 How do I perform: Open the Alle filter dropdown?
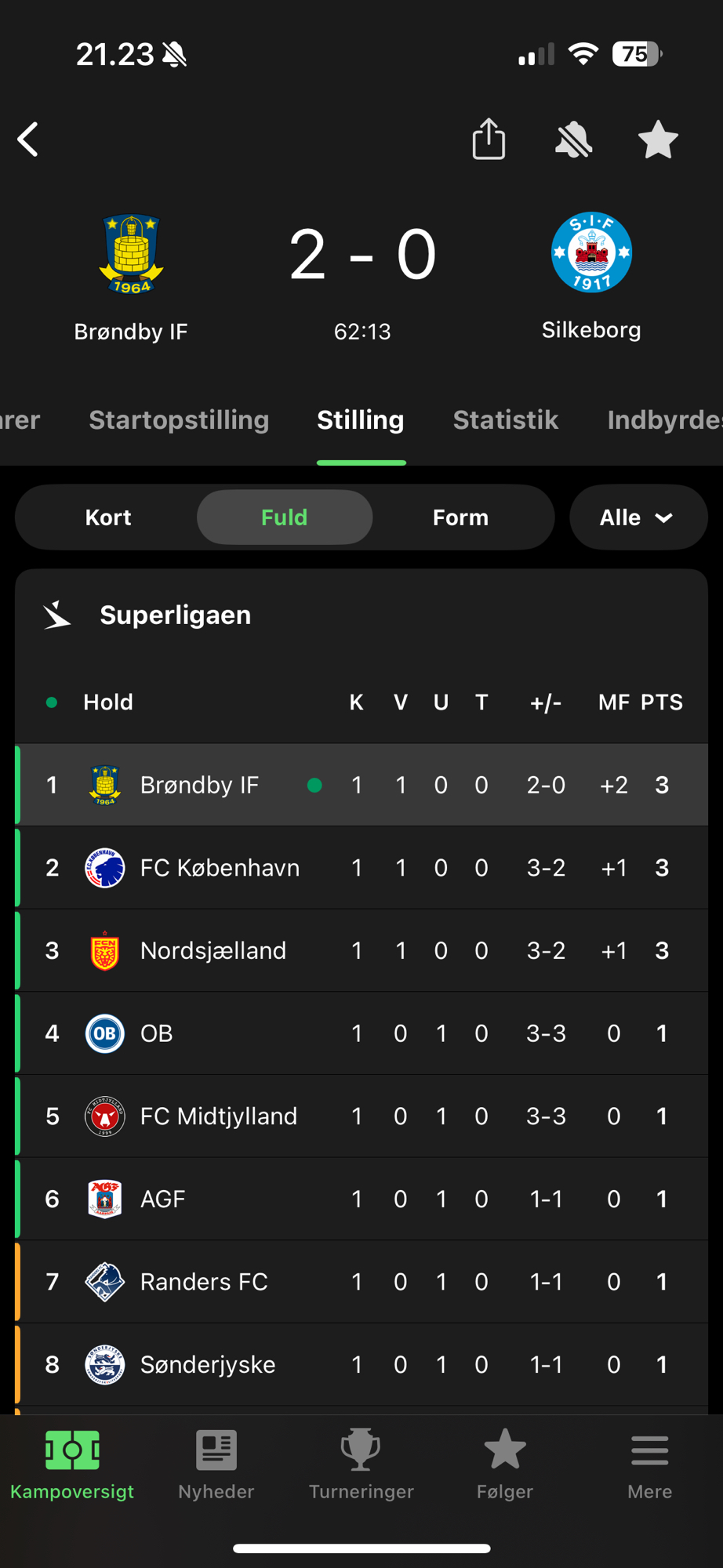(638, 517)
